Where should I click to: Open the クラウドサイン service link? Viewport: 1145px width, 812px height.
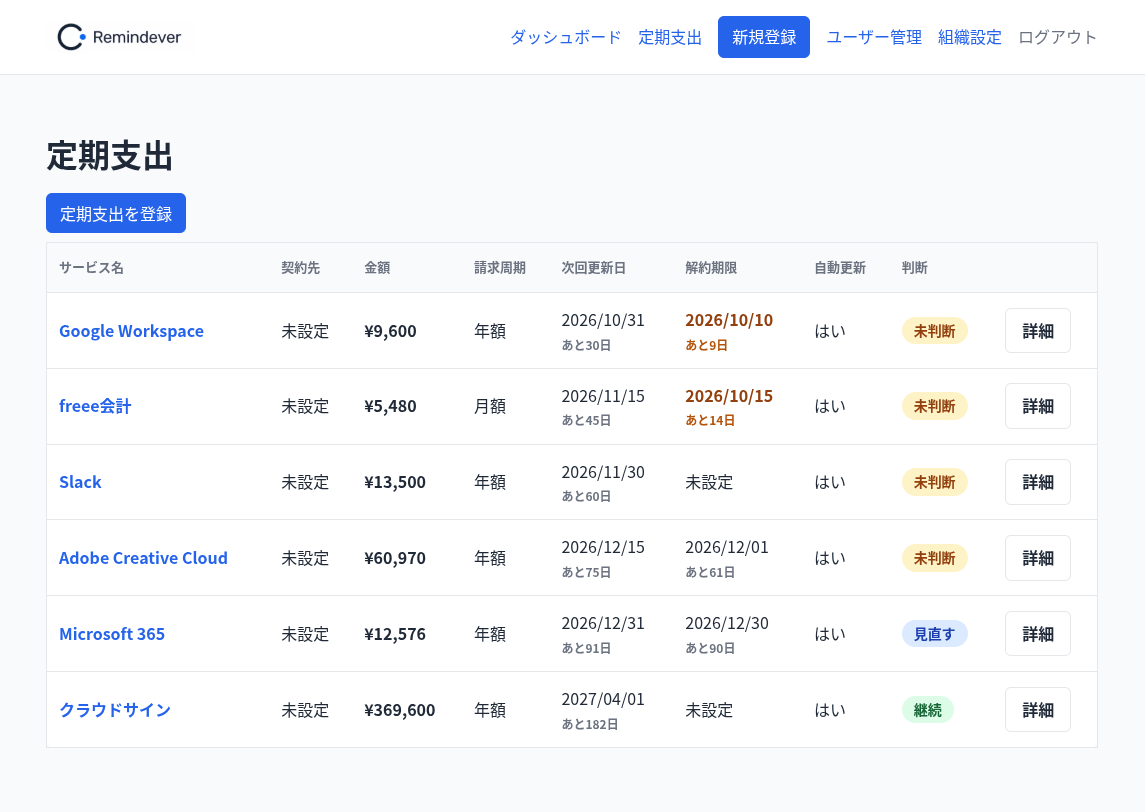(x=115, y=710)
